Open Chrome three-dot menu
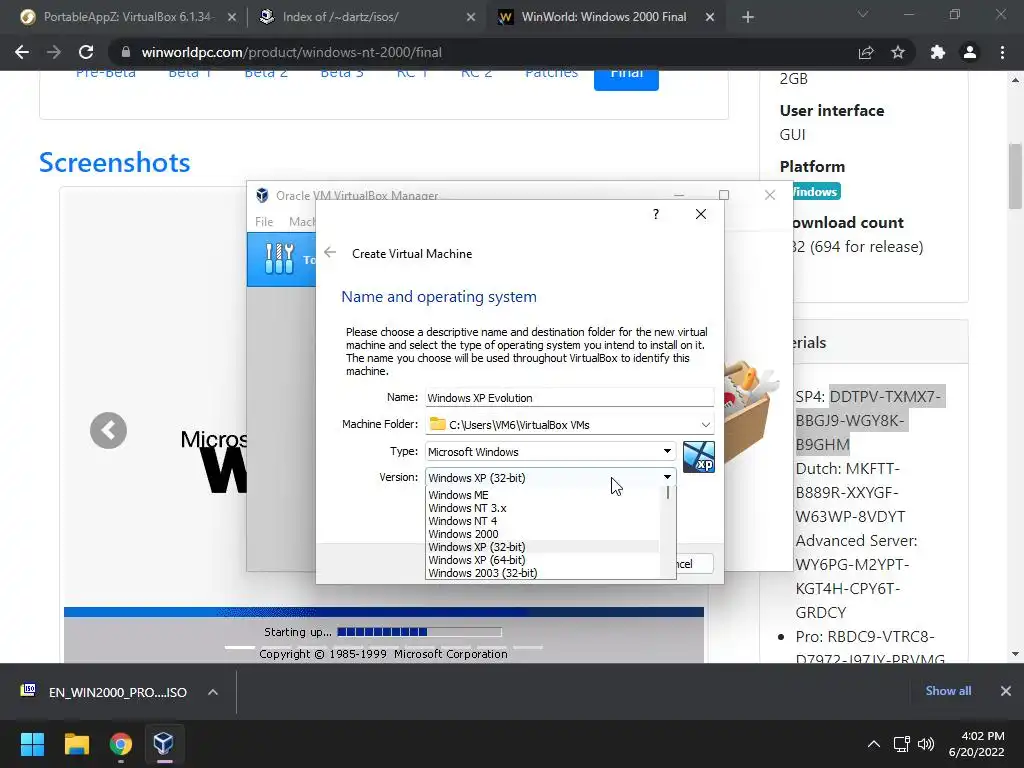 pyautogui.click(x=1002, y=52)
